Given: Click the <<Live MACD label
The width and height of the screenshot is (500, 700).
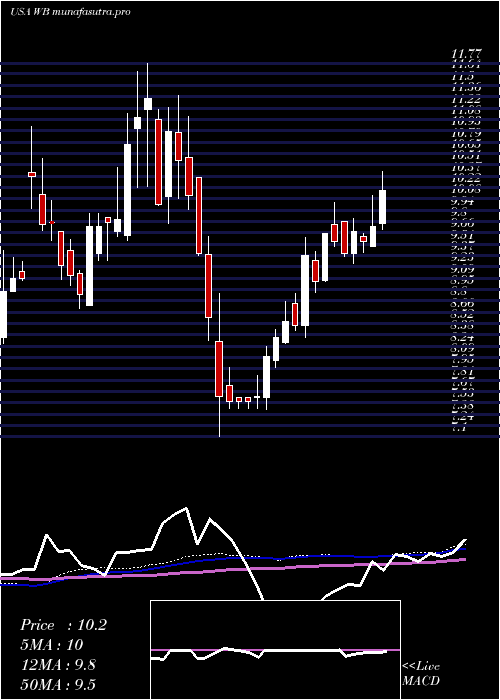Looking at the screenshot, I should click(421, 674).
